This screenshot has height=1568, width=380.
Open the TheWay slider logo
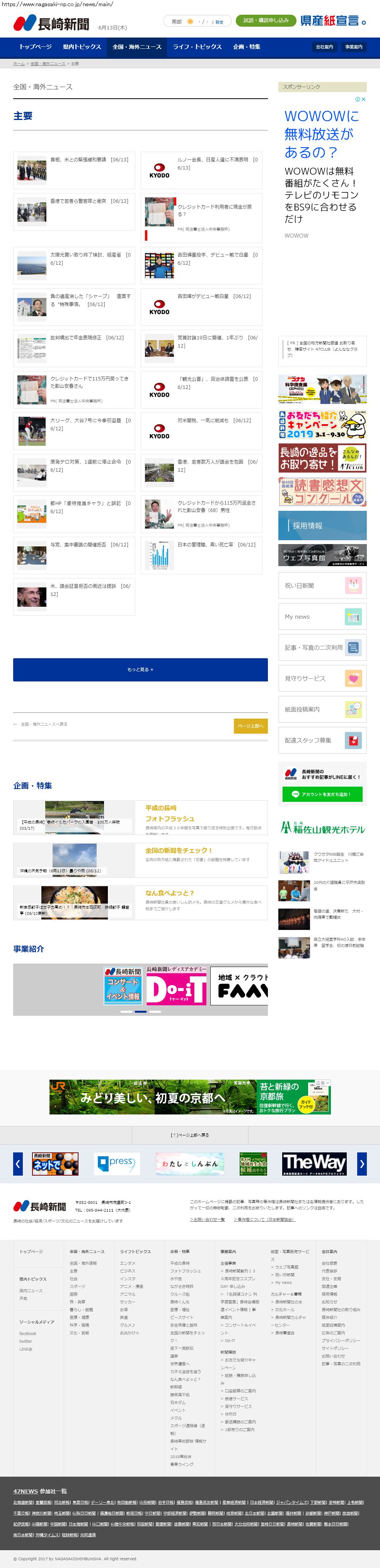[x=314, y=1164]
